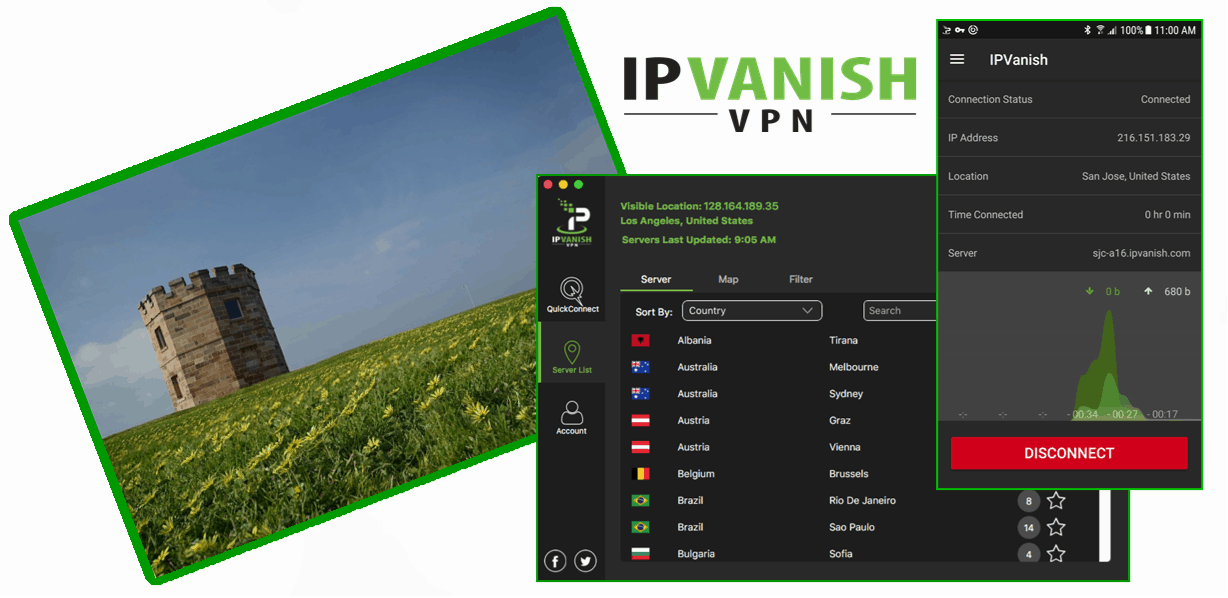Screen dimensions: 1228x598
Task: Open the tower landscape photo thumbnail
Action: [318, 295]
